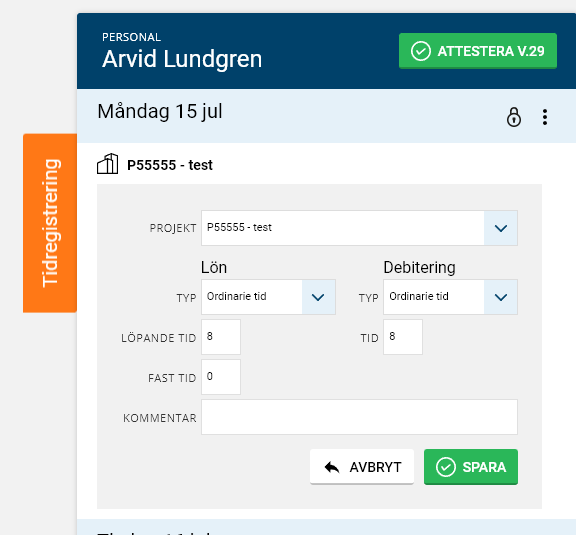Click the Avbryt button
The height and width of the screenshot is (535, 576).
tap(362, 467)
